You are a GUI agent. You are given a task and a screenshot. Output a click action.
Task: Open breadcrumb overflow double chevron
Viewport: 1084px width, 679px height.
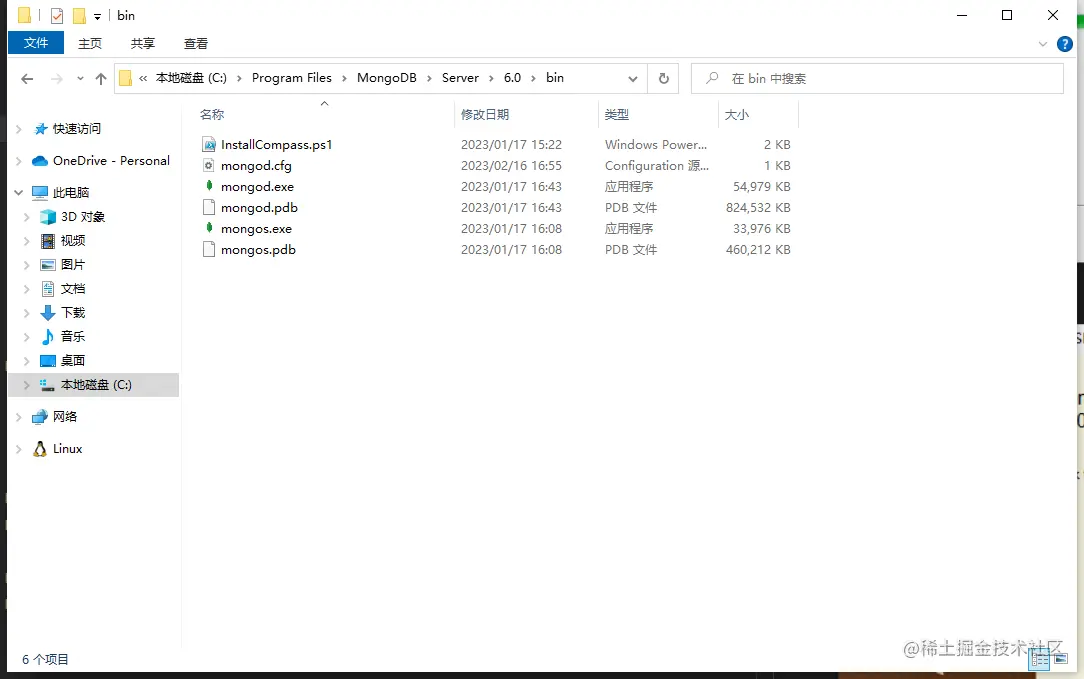[143, 79]
